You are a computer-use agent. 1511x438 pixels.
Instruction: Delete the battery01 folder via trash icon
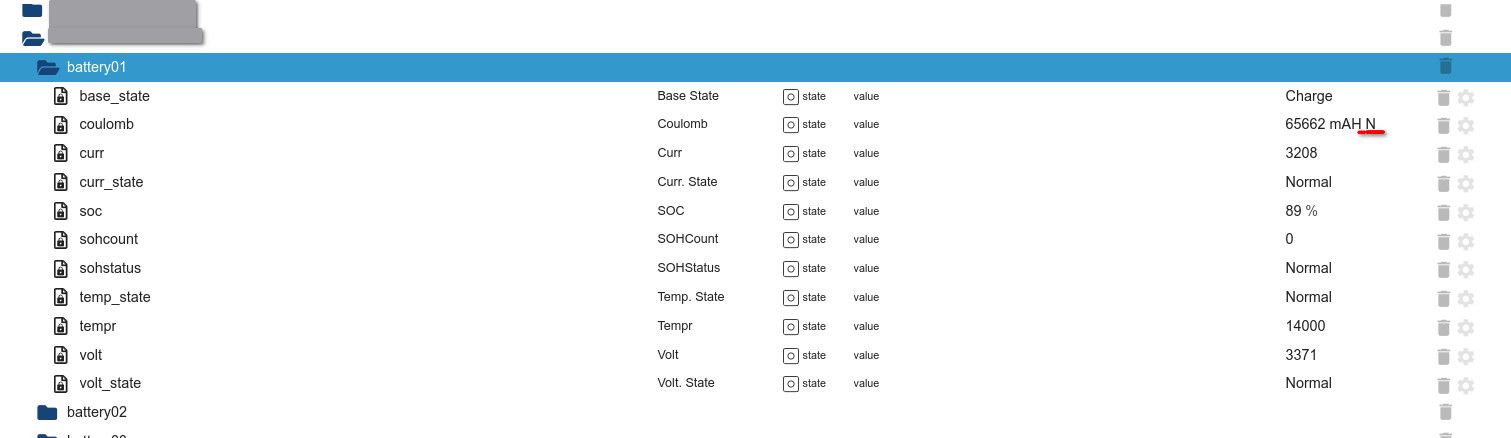[x=1445, y=67]
